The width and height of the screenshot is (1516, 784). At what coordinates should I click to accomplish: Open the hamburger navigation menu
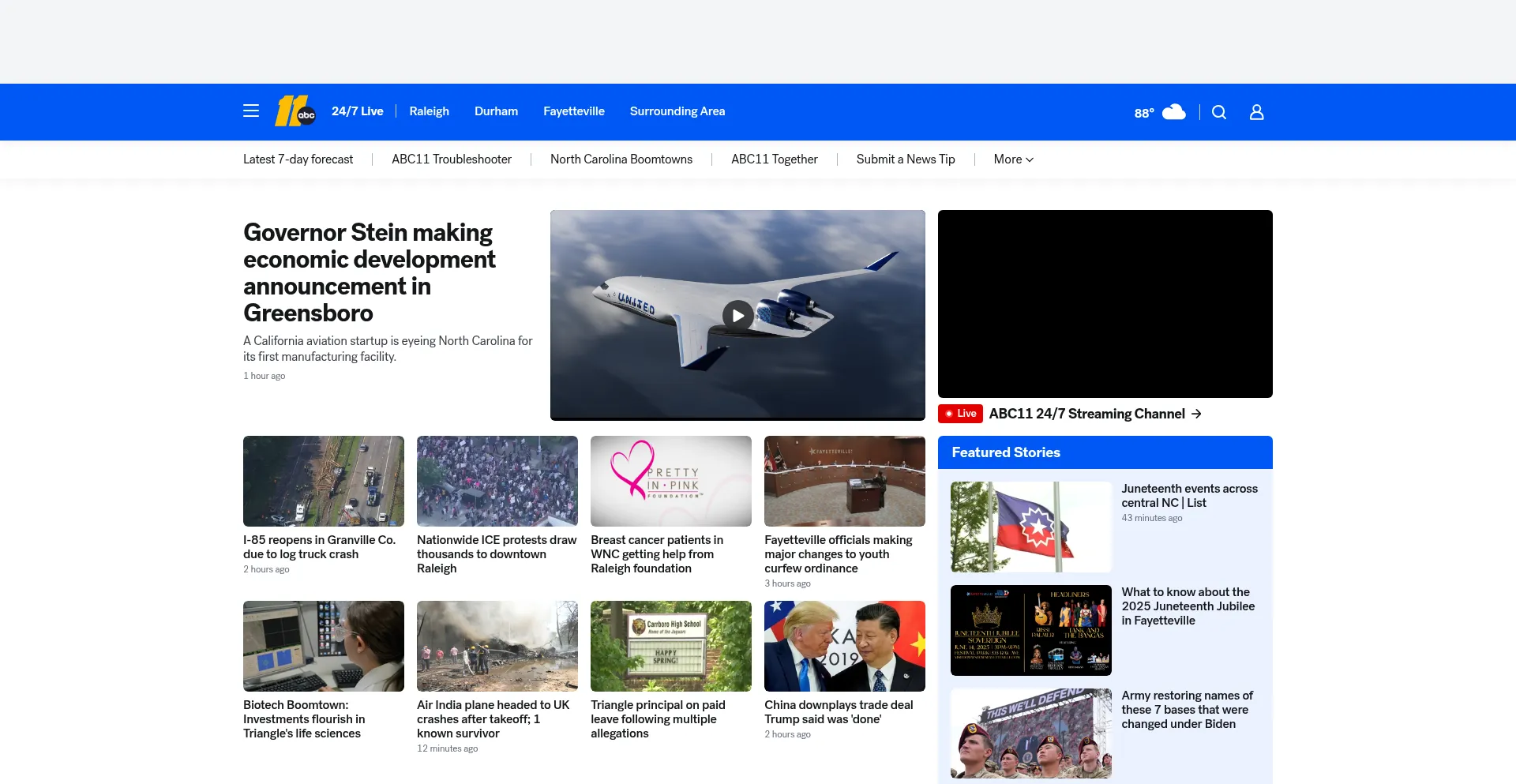point(251,111)
